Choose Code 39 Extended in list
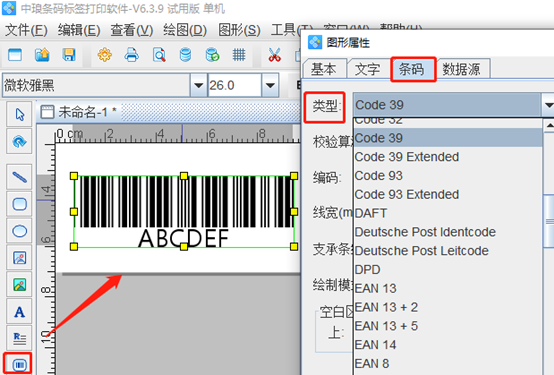Image resolution: width=554 pixels, height=375 pixels. click(448, 157)
